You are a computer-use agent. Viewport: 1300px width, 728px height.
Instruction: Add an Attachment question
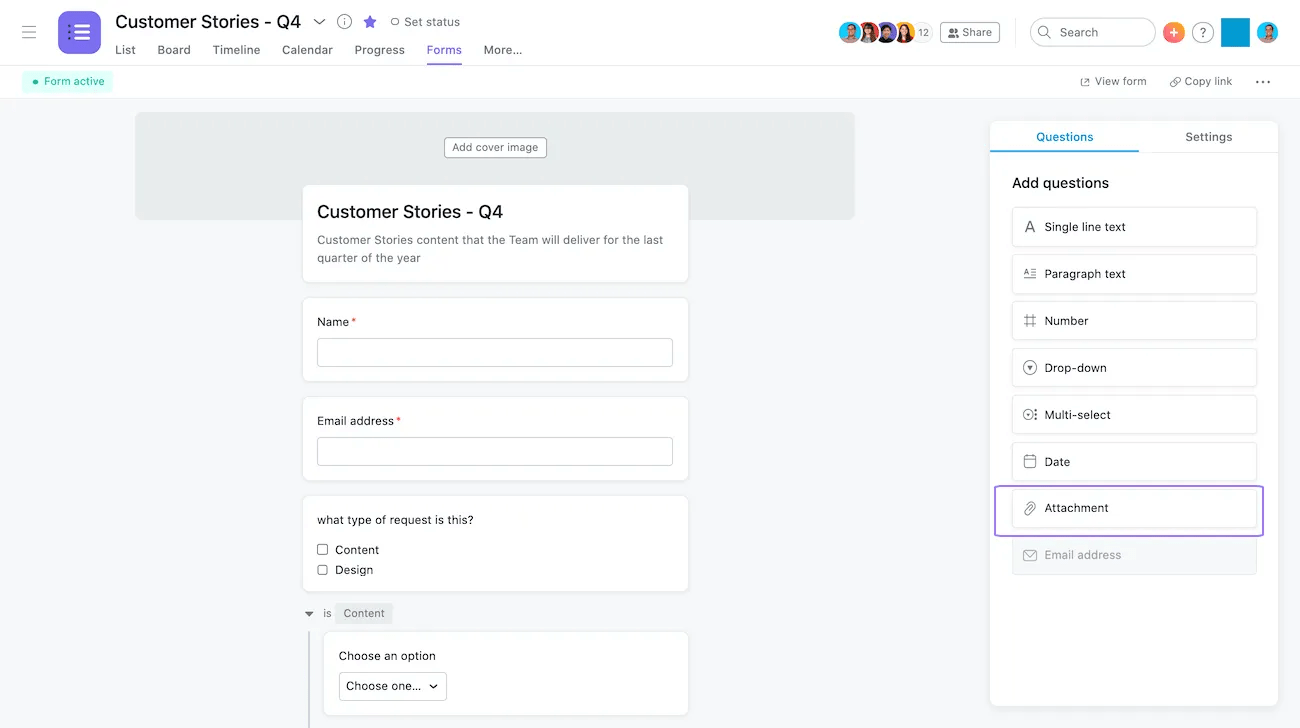coord(1133,508)
